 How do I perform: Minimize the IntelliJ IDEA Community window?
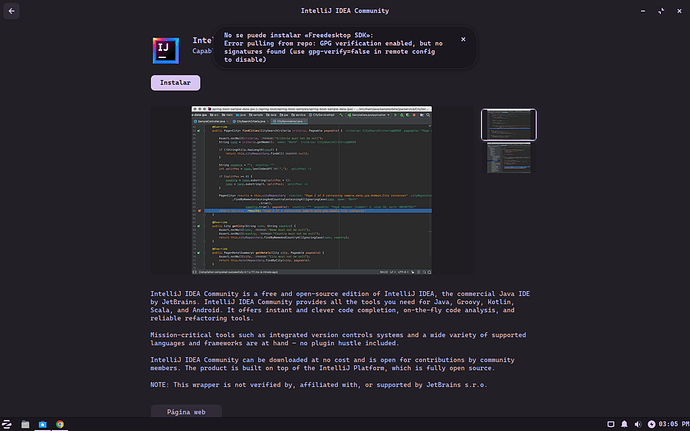(643, 11)
